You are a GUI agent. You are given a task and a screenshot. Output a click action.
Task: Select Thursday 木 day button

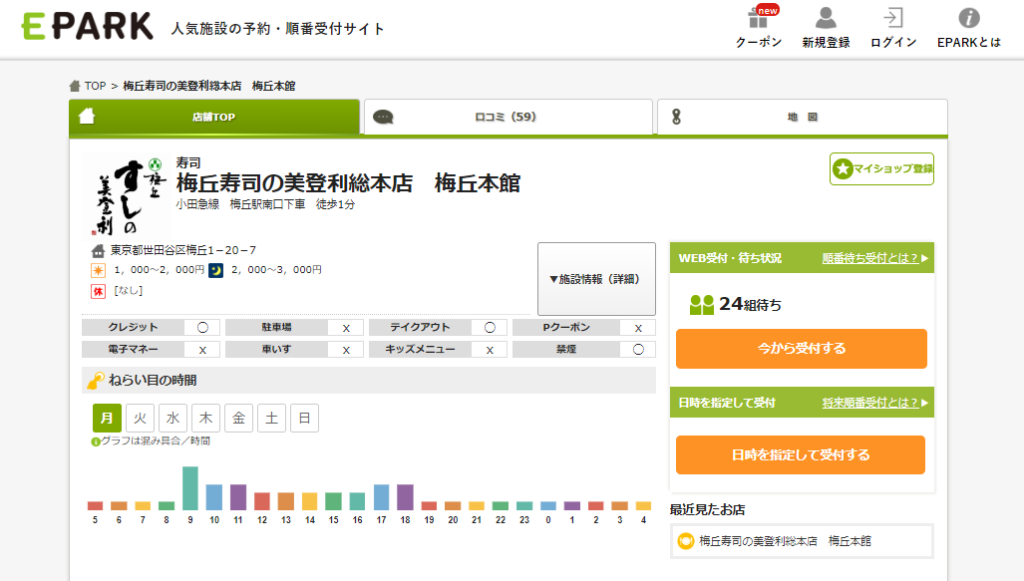click(x=206, y=418)
